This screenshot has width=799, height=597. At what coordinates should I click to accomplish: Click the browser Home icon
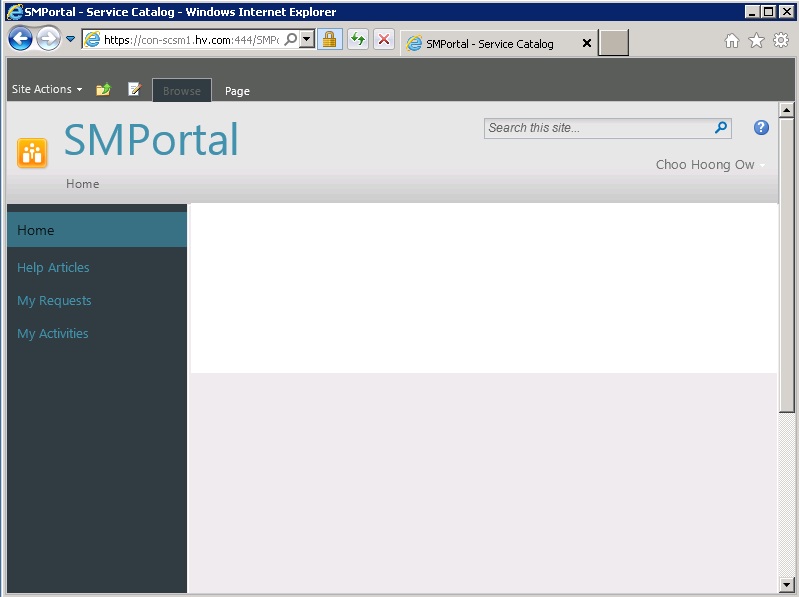[x=732, y=40]
